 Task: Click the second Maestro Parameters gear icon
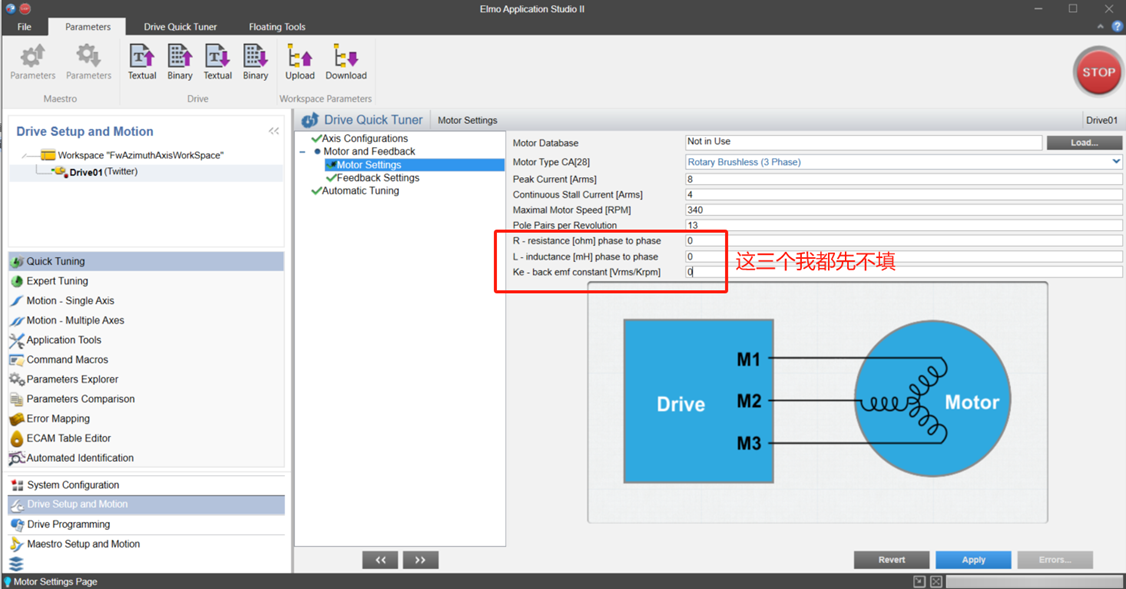88,56
